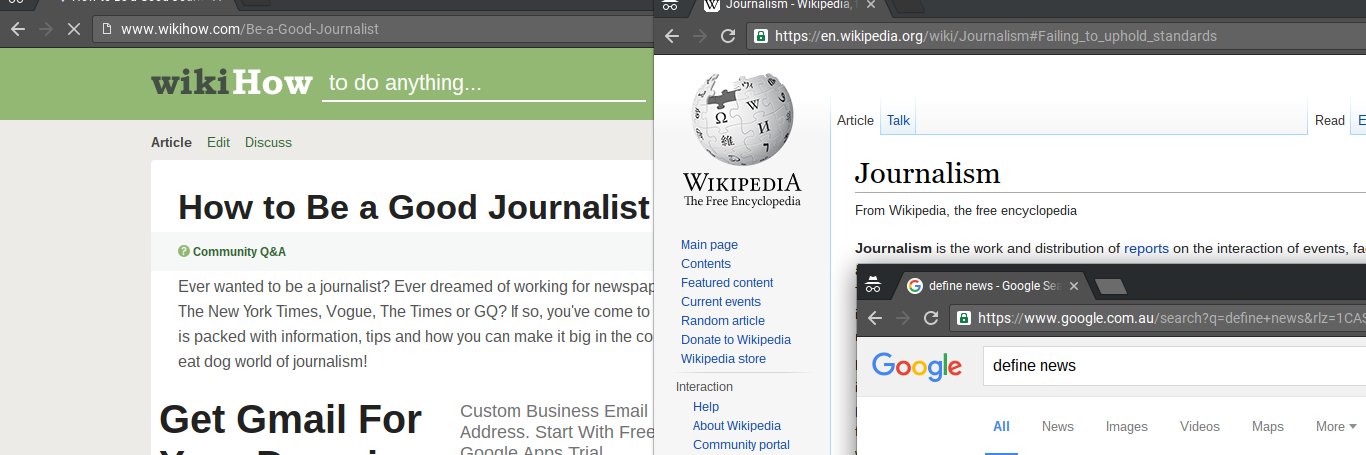Screen dimensions: 1366x455
Task: Open About Wikipedia link
Action: tap(737, 426)
